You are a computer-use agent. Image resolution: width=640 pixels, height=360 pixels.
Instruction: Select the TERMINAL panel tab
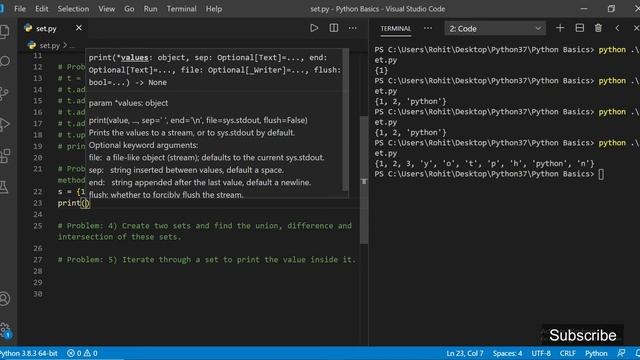[x=396, y=29]
